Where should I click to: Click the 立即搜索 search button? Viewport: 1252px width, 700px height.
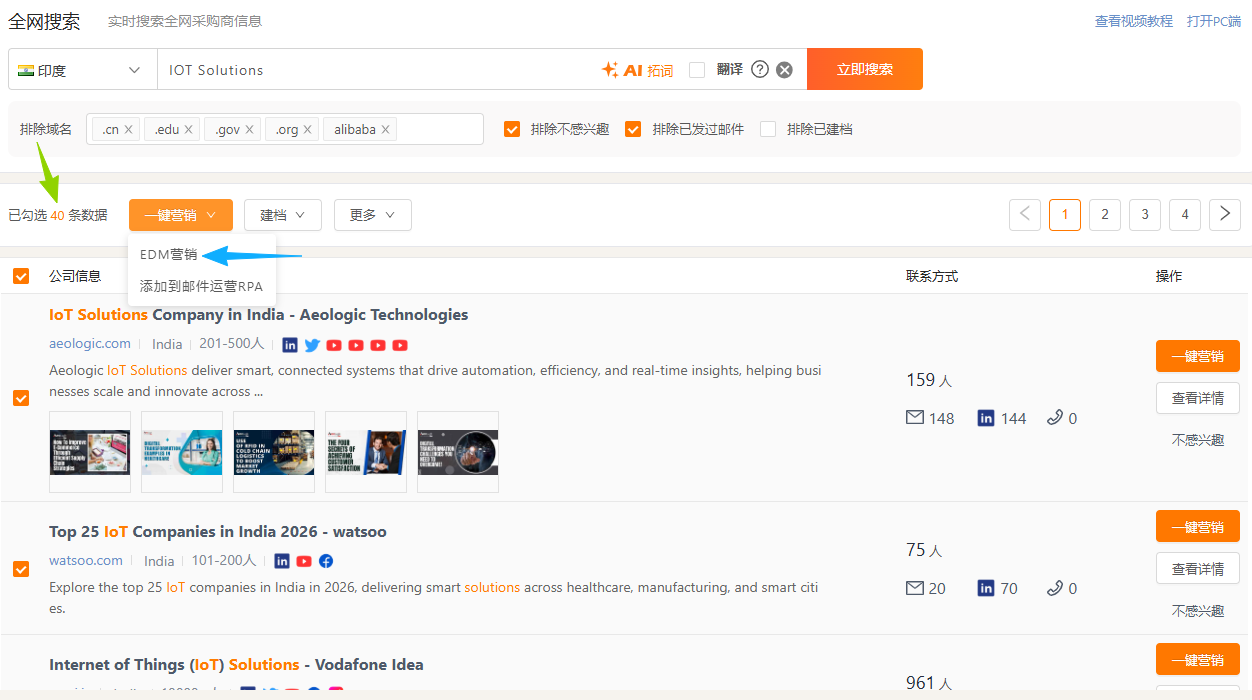[865, 69]
